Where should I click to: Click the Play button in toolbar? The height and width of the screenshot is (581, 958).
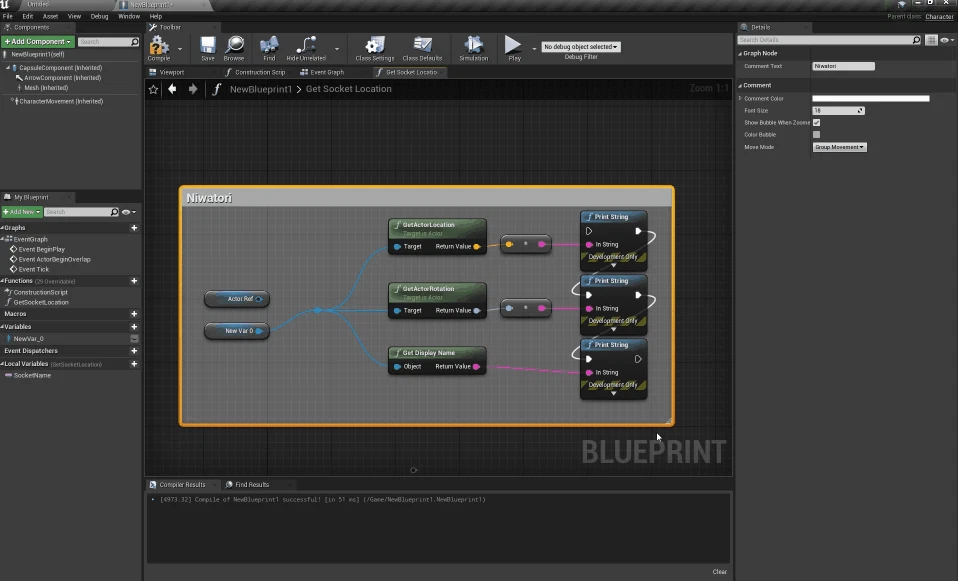(x=513, y=48)
